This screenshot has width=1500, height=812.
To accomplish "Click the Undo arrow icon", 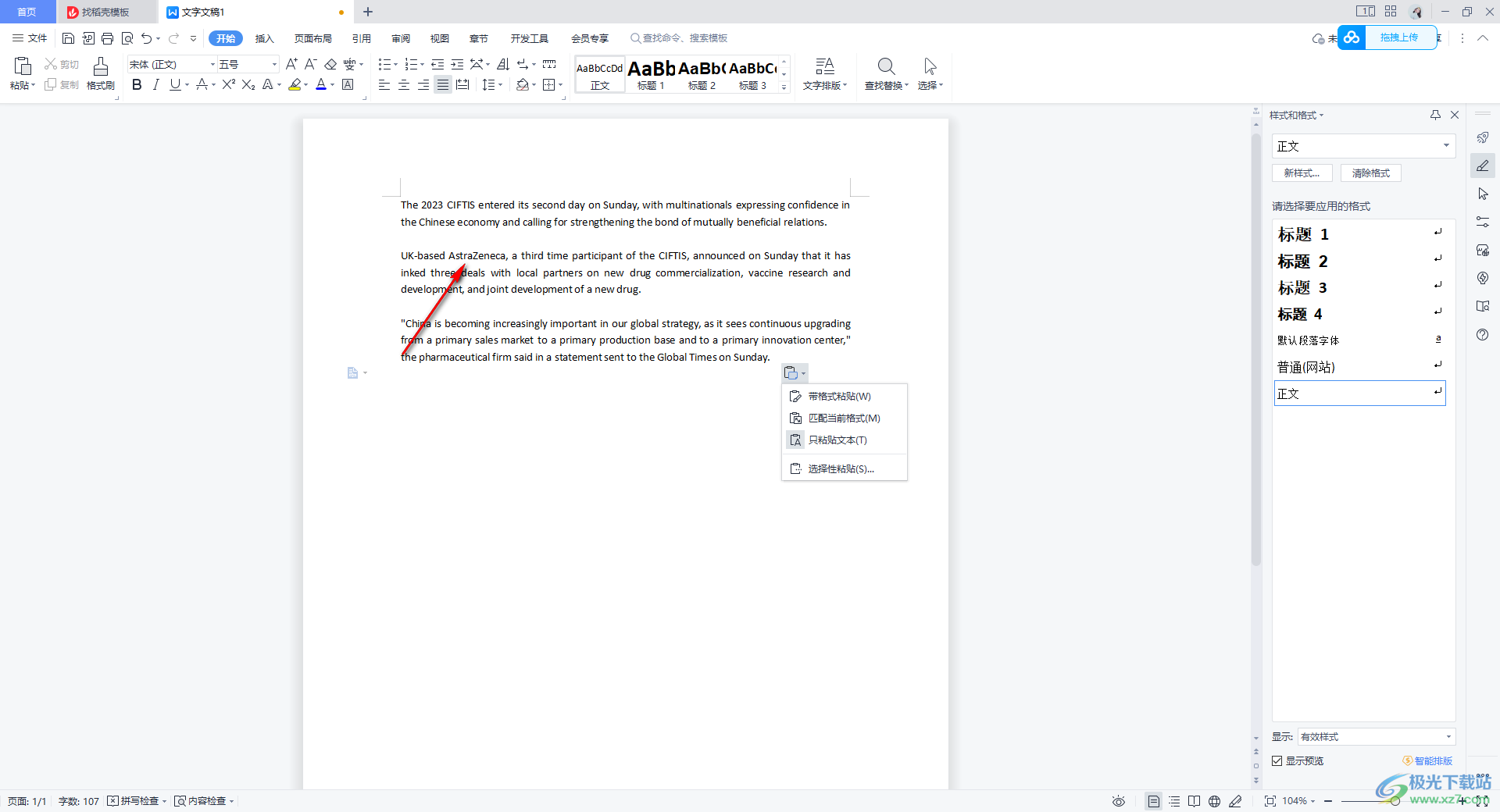I will tap(146, 38).
